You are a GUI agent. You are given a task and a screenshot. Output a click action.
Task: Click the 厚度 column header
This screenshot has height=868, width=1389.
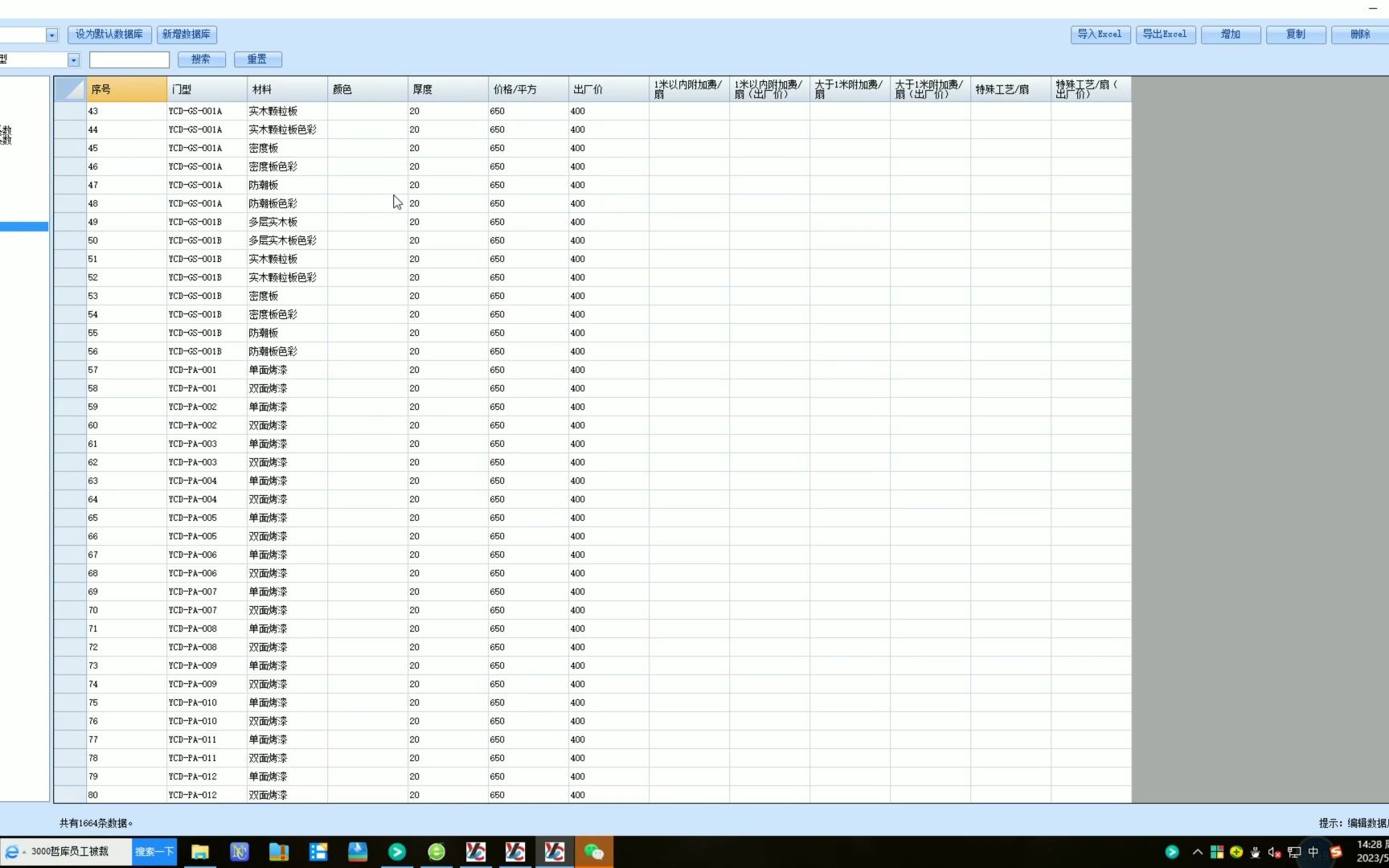pos(449,89)
